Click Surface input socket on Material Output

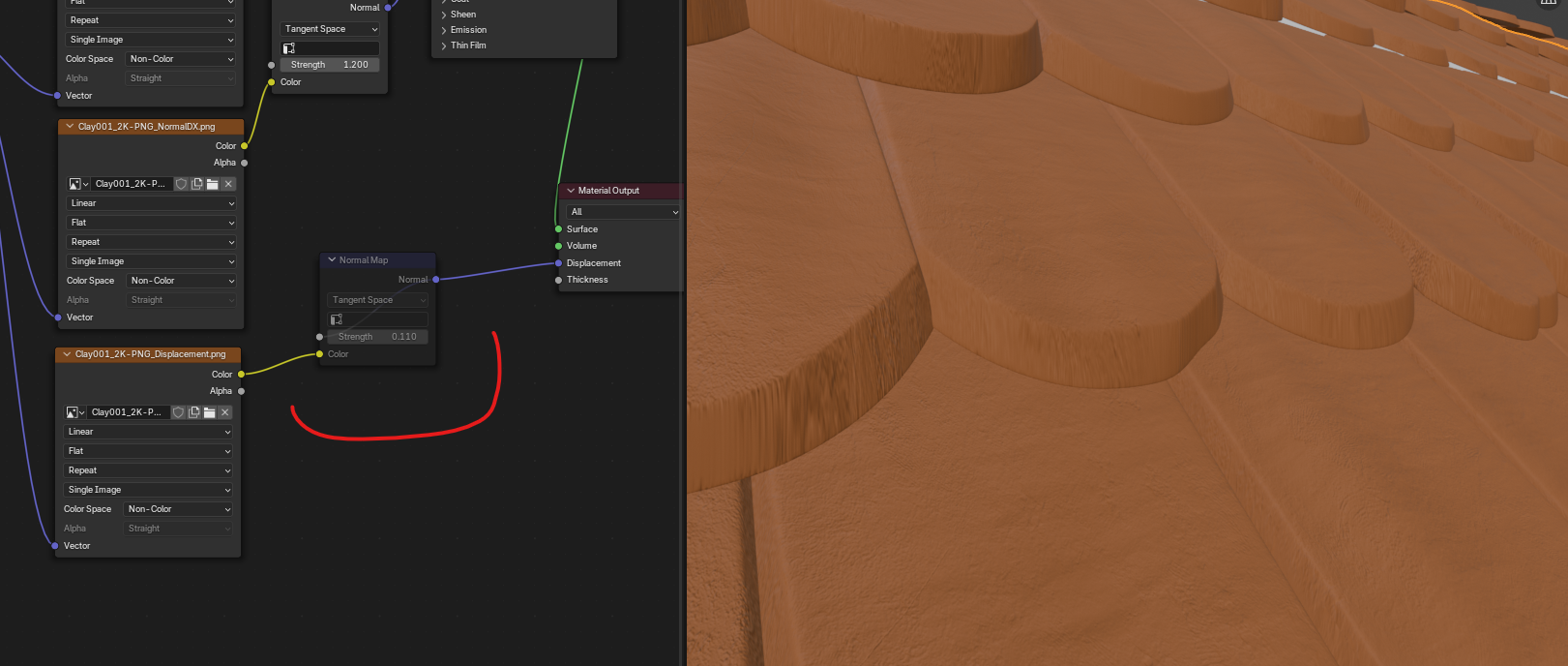(x=558, y=229)
